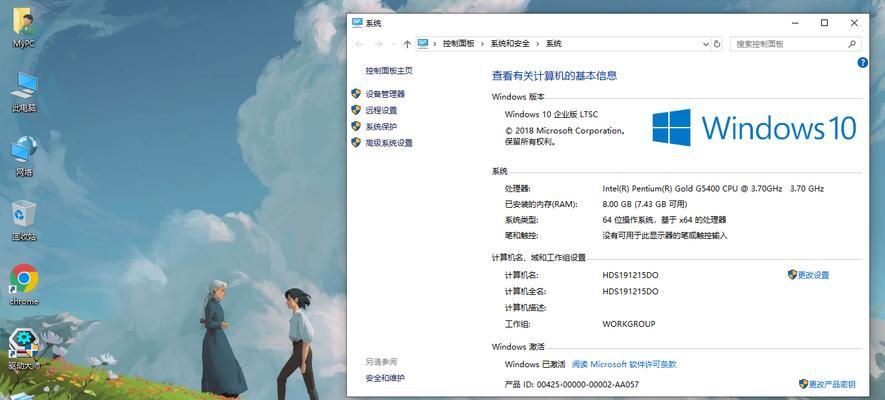Go to 控制面板 in the breadcrumb
Viewport: 885px width, 400px height.
(458, 44)
